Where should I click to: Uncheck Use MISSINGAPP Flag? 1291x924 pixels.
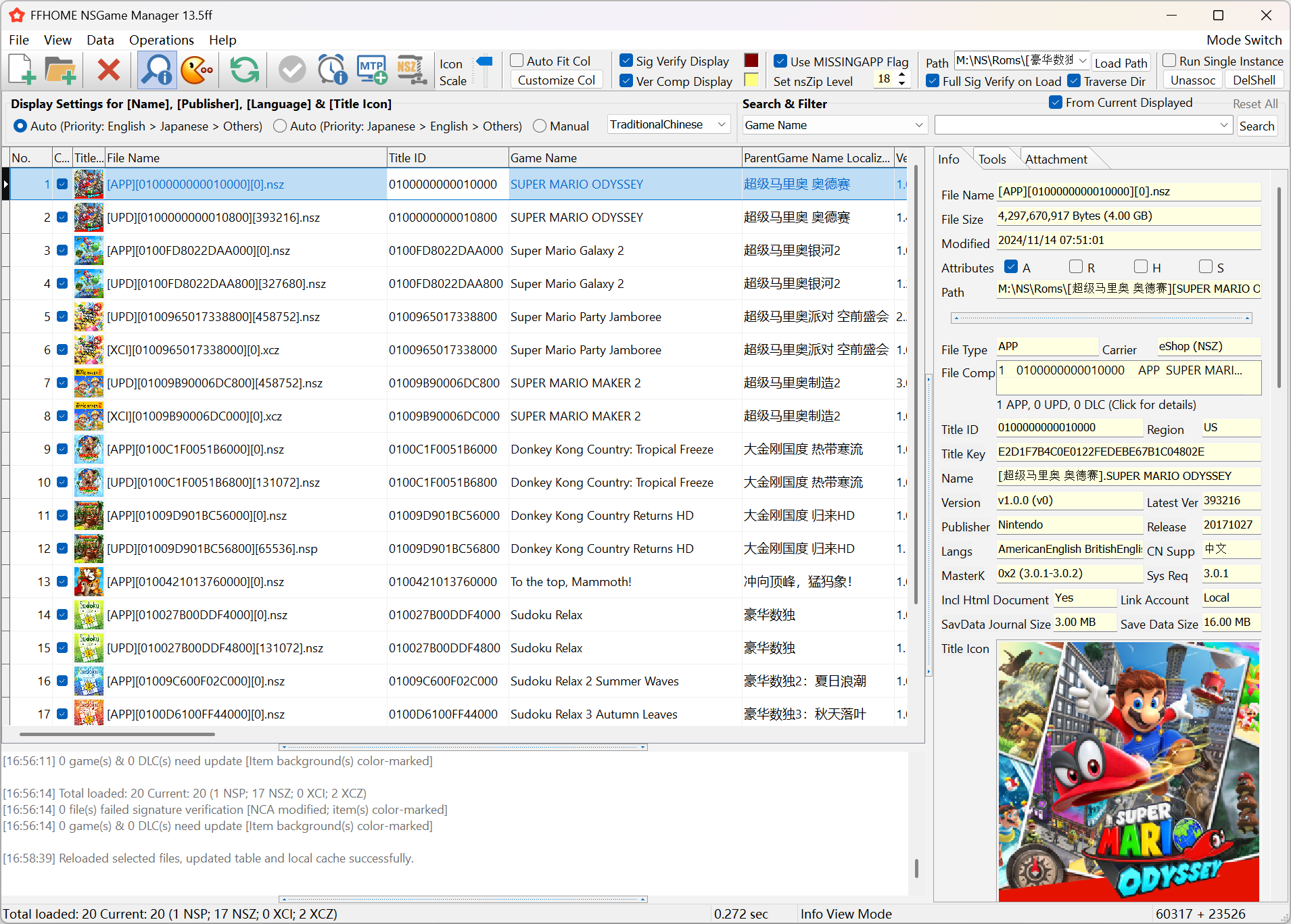click(x=780, y=62)
